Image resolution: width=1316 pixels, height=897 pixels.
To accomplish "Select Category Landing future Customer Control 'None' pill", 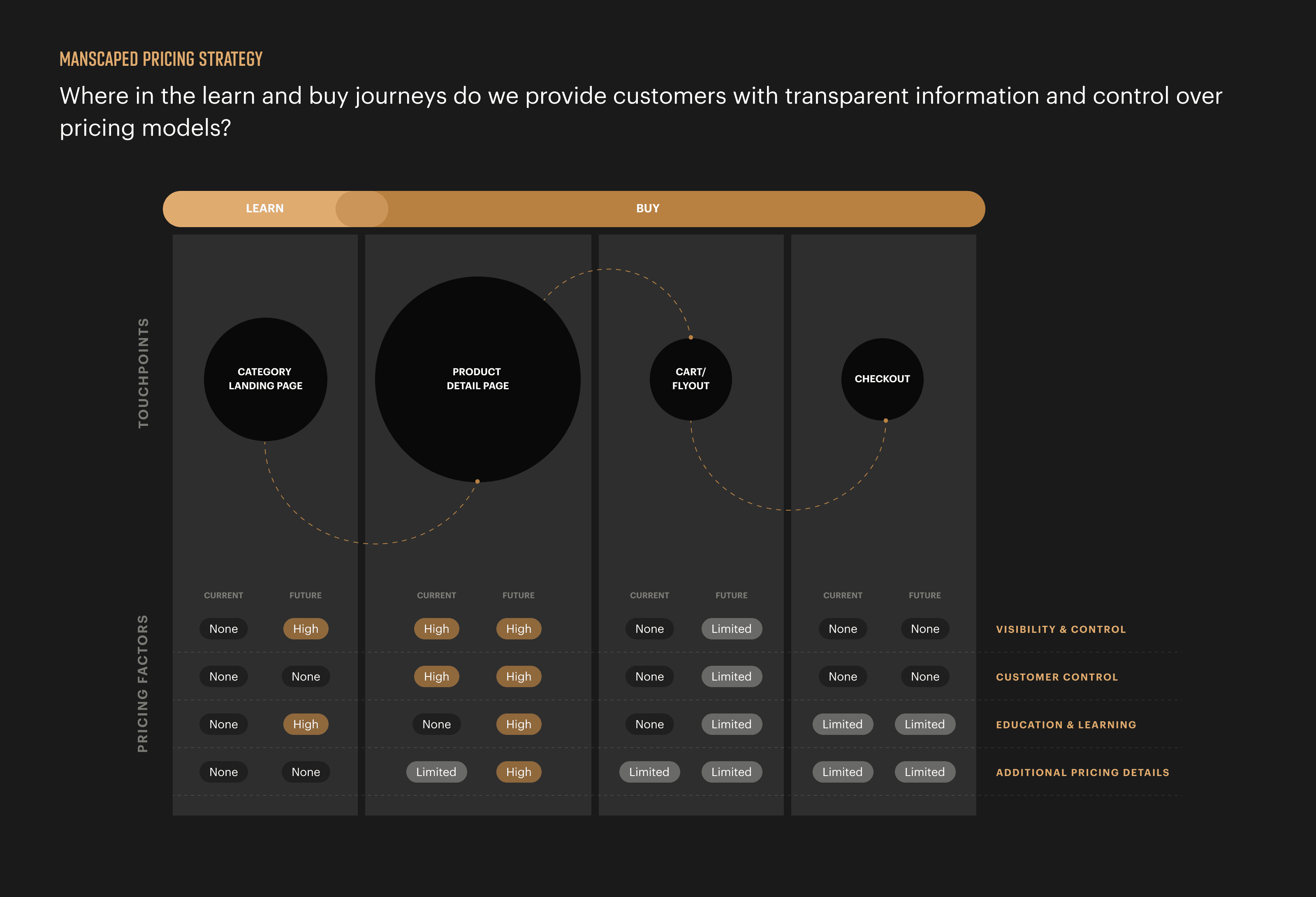I will pyautogui.click(x=306, y=676).
